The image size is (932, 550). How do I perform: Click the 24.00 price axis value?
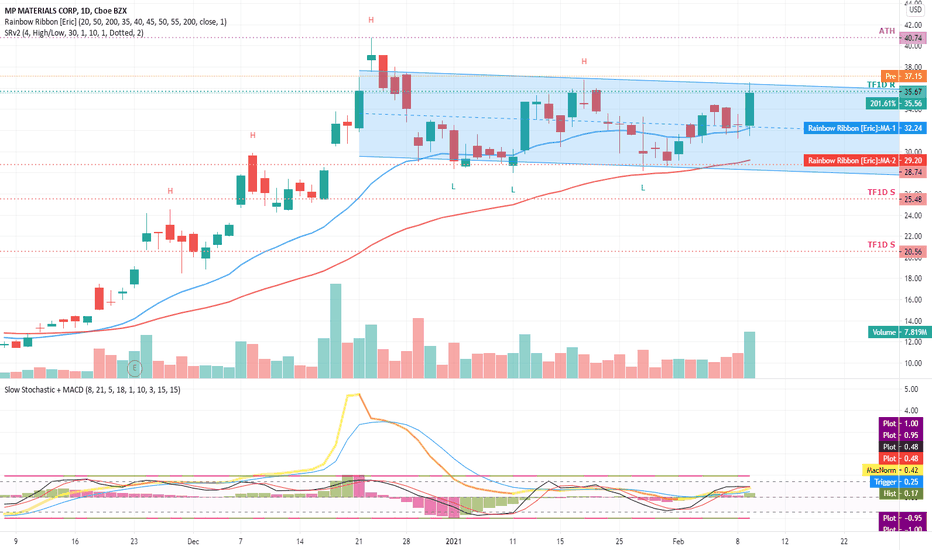(913, 215)
